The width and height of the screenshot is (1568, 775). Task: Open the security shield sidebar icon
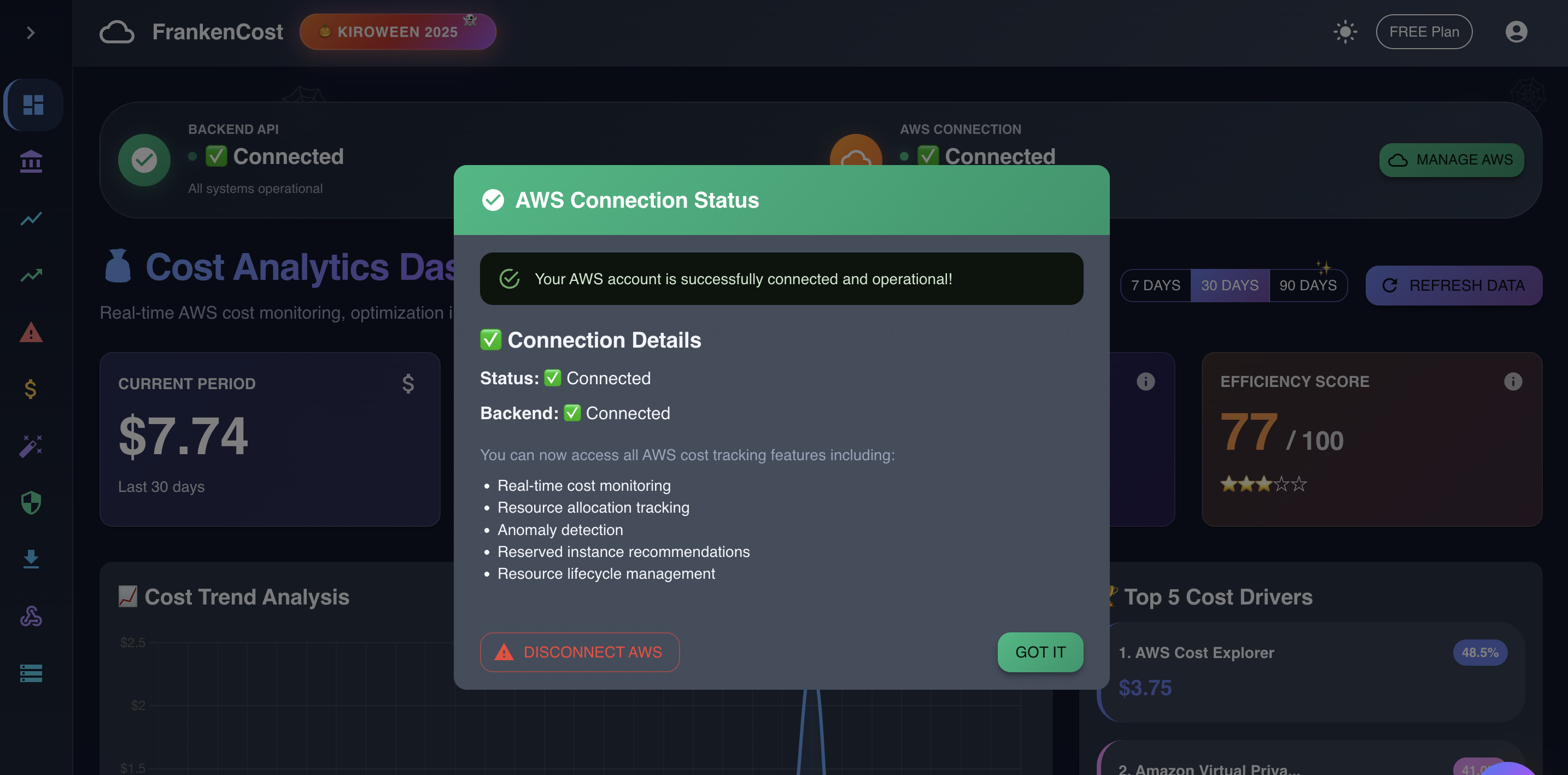coord(31,503)
